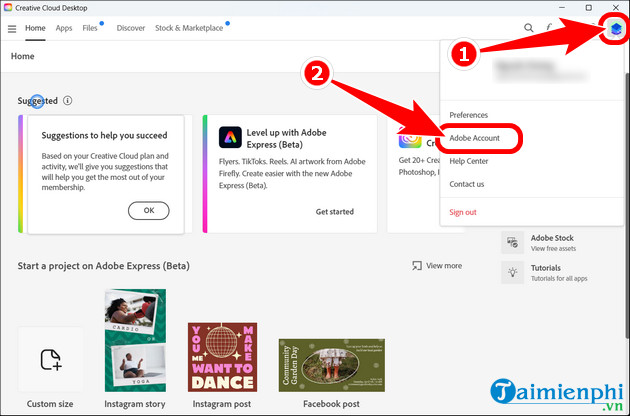630x416 pixels.
Task: Click the OK button
Action: [149, 211]
